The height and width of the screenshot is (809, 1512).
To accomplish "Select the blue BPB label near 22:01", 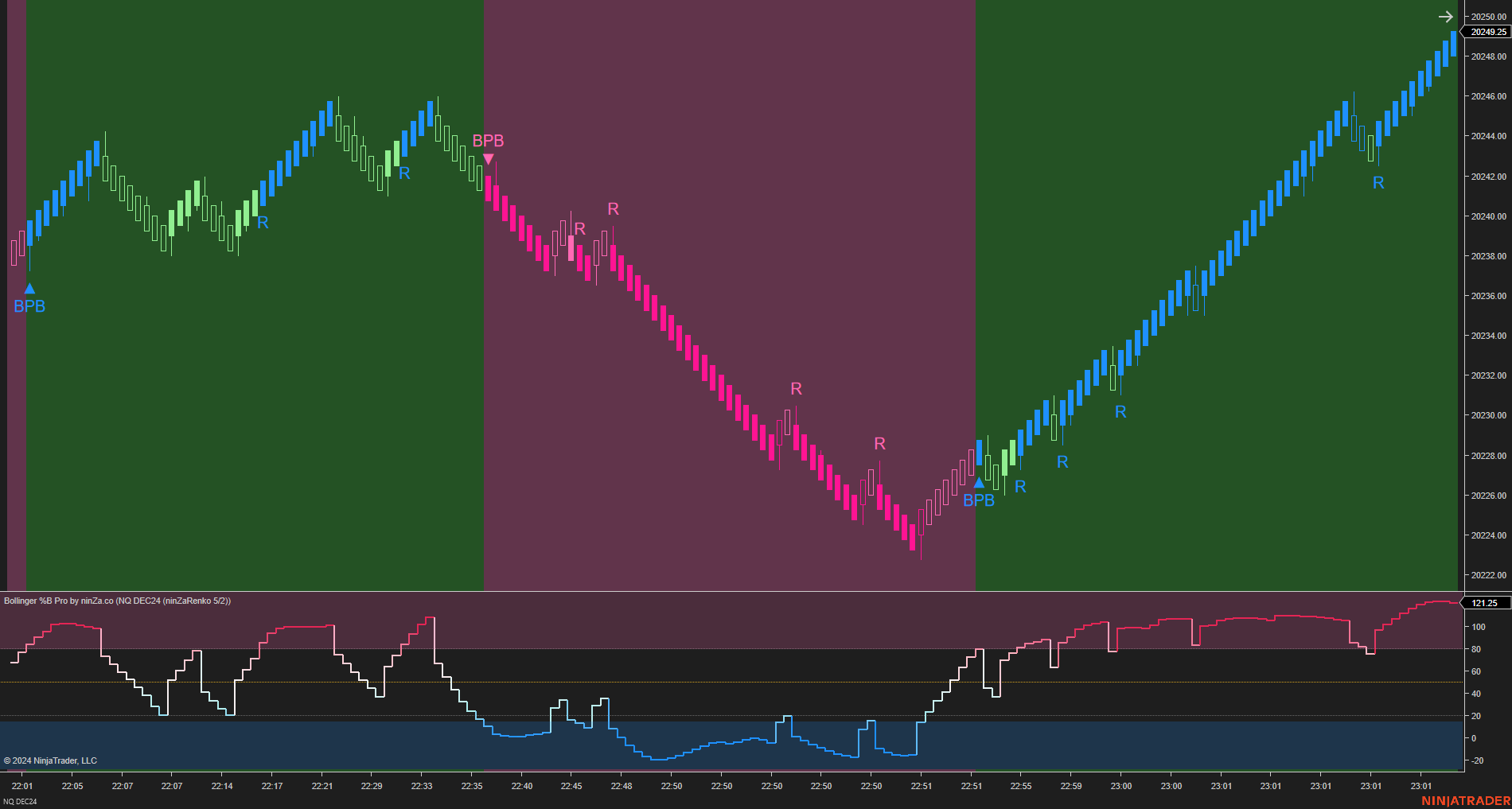I will pyautogui.click(x=29, y=306).
